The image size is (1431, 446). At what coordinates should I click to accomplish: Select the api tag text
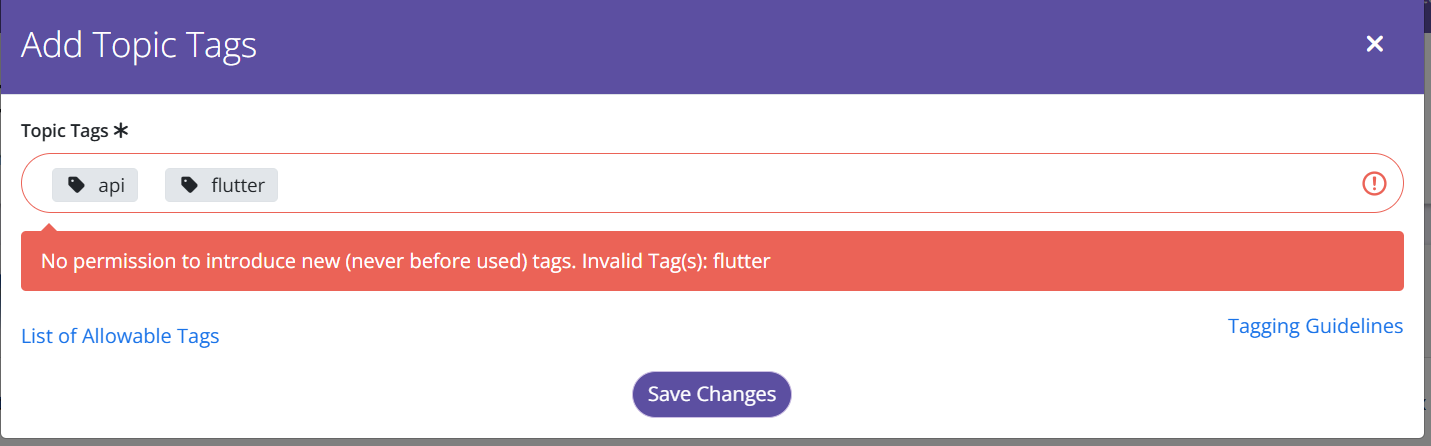coord(111,186)
